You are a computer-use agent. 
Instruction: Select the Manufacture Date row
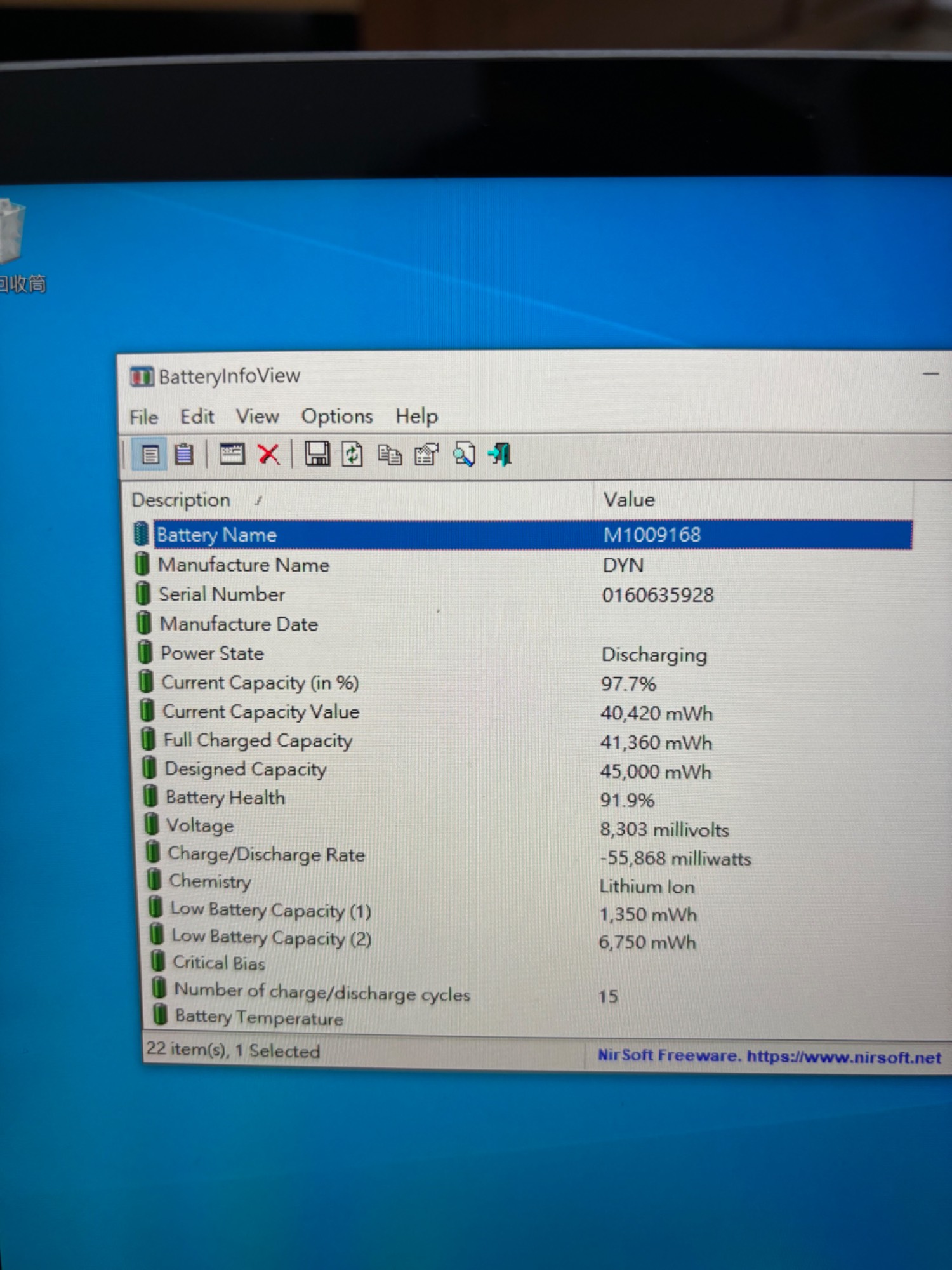tap(524, 624)
